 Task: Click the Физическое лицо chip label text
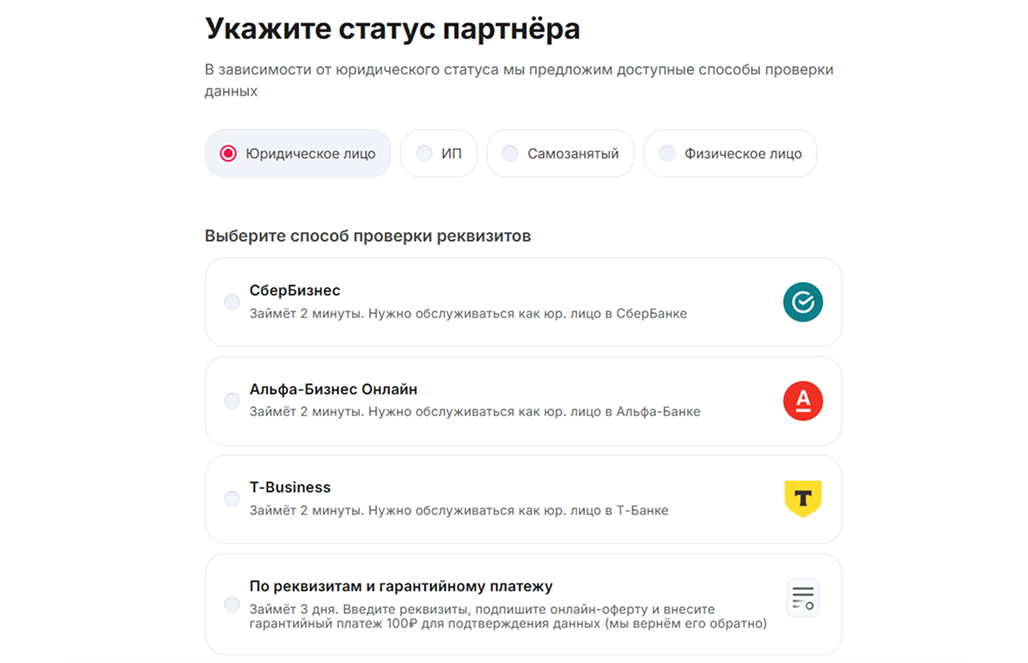(742, 154)
